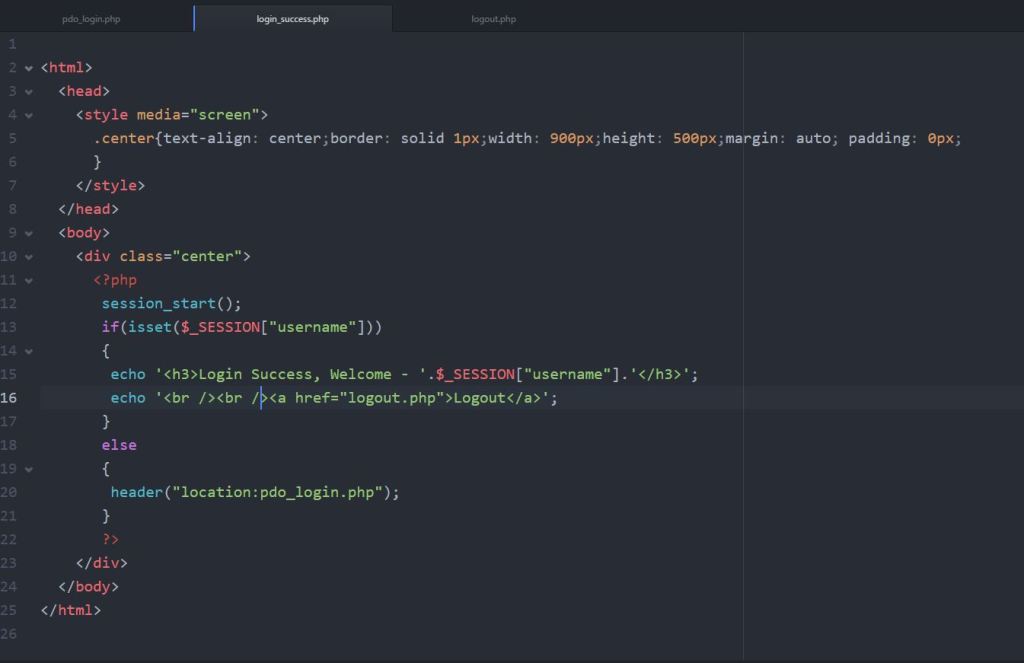The height and width of the screenshot is (663, 1024).
Task: Click the 'isset' keyword on line 13
Action: (x=150, y=327)
